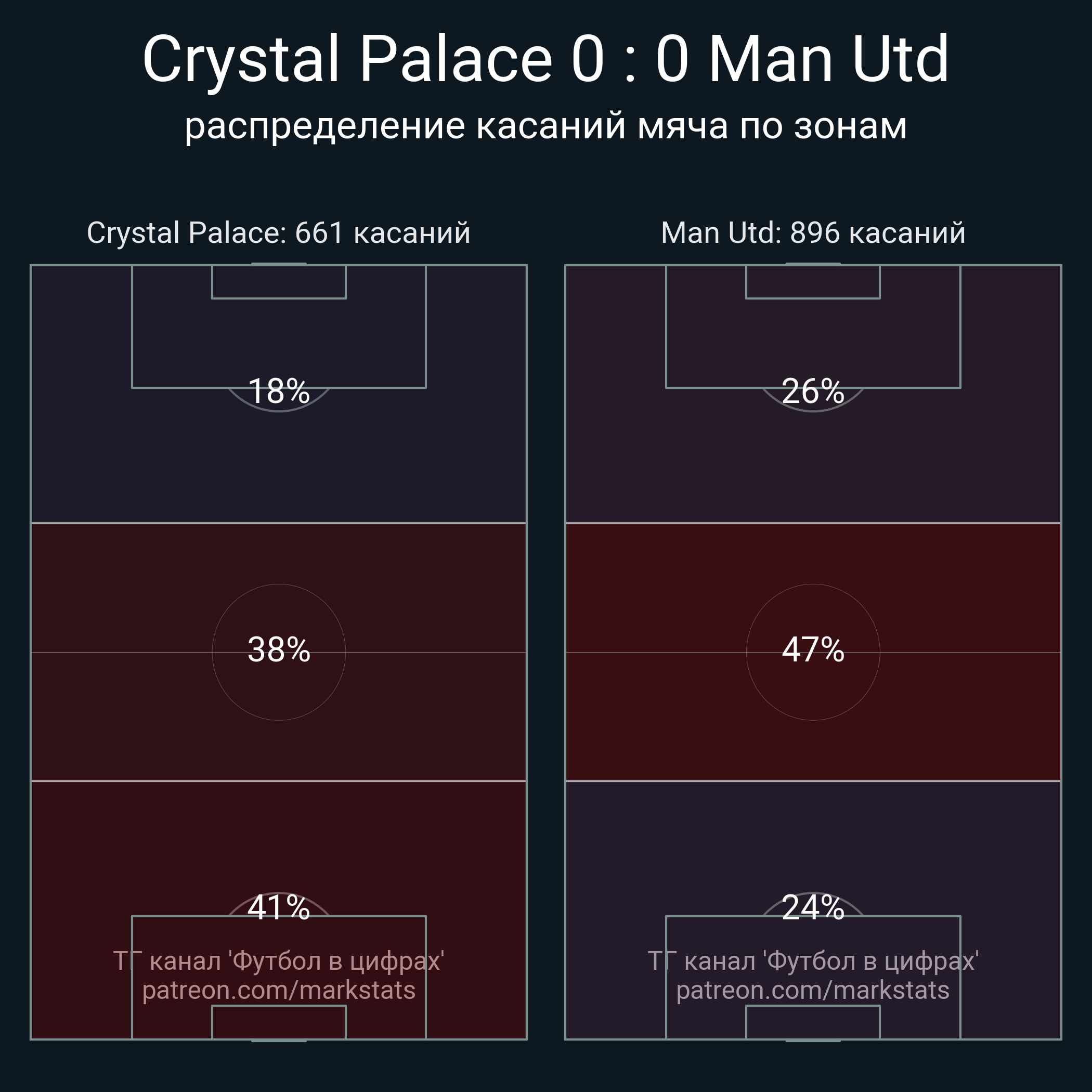1092x1092 pixels.
Task: Open patreon.com/markstats link on the Crystal Palace pitch
Action: 279,990
